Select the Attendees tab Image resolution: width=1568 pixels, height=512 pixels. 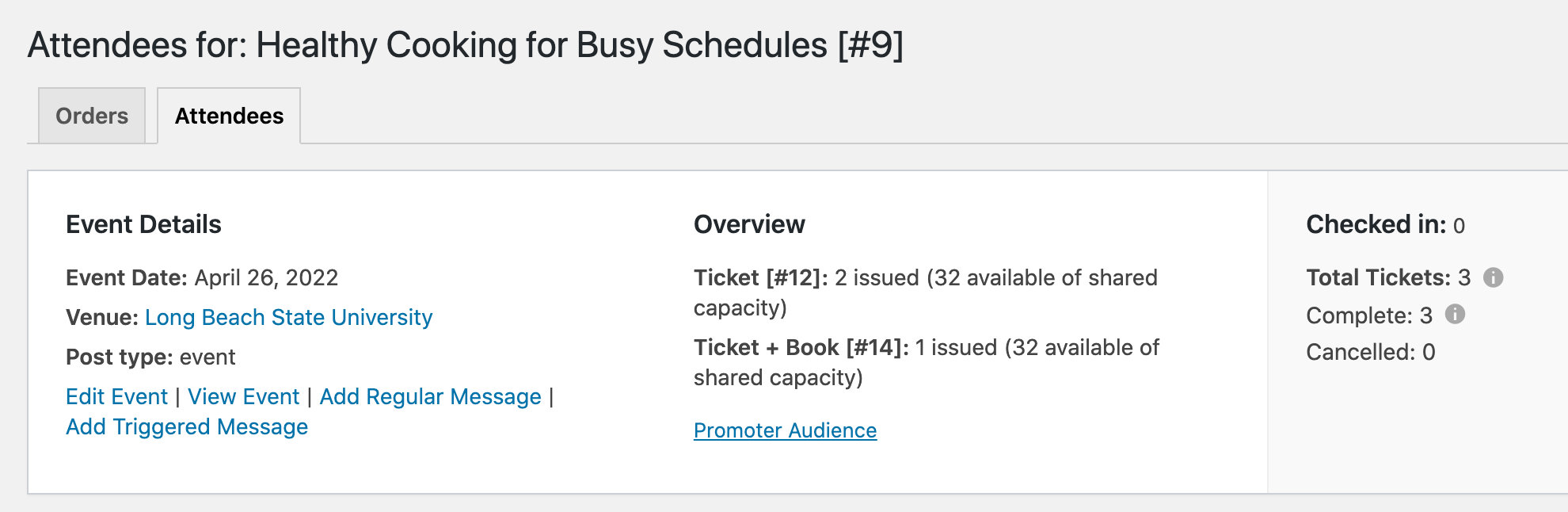tap(229, 116)
